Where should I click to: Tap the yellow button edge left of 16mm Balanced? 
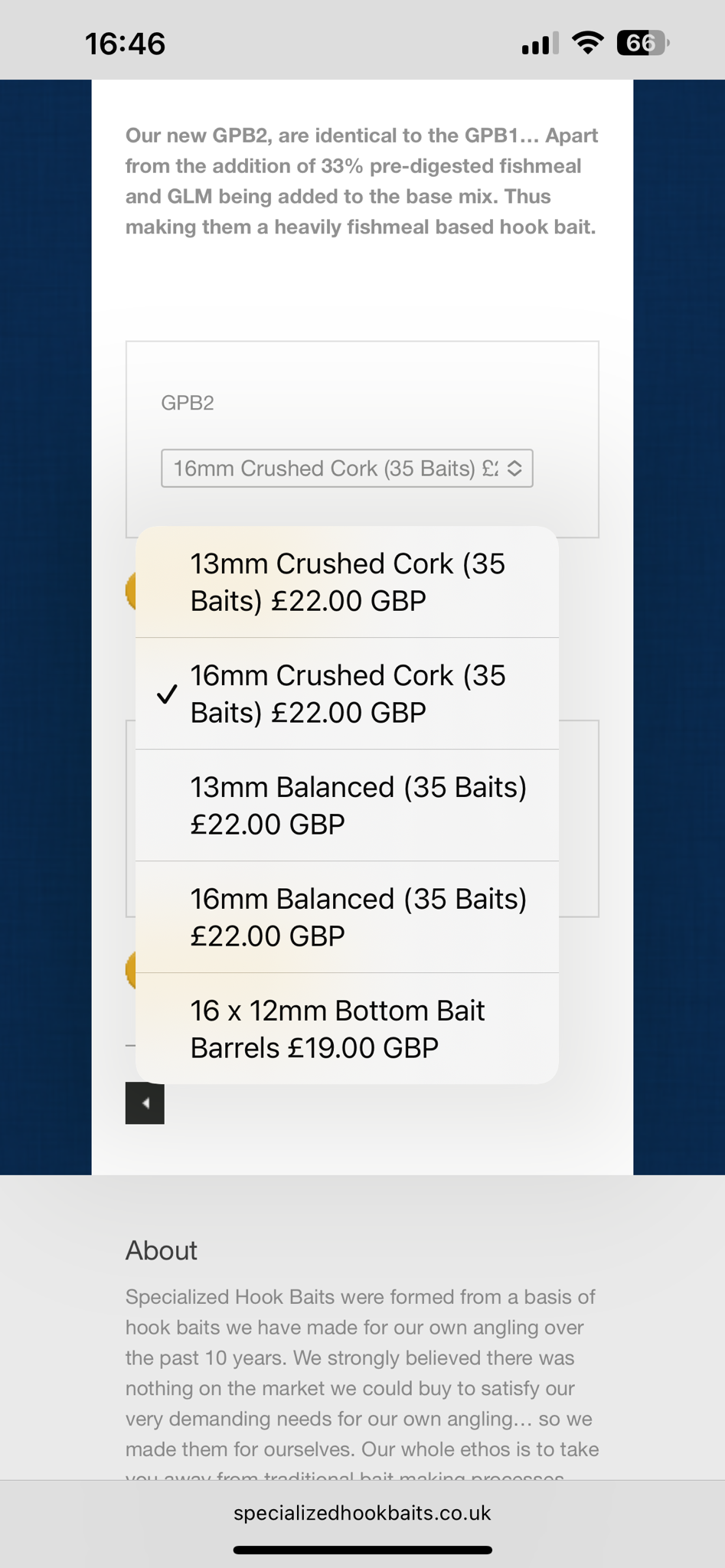click(131, 969)
